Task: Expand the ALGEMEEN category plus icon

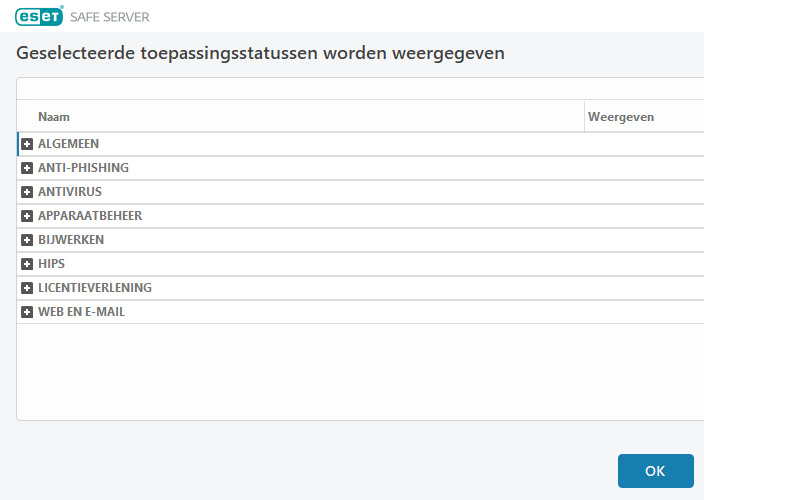Action: (28, 144)
